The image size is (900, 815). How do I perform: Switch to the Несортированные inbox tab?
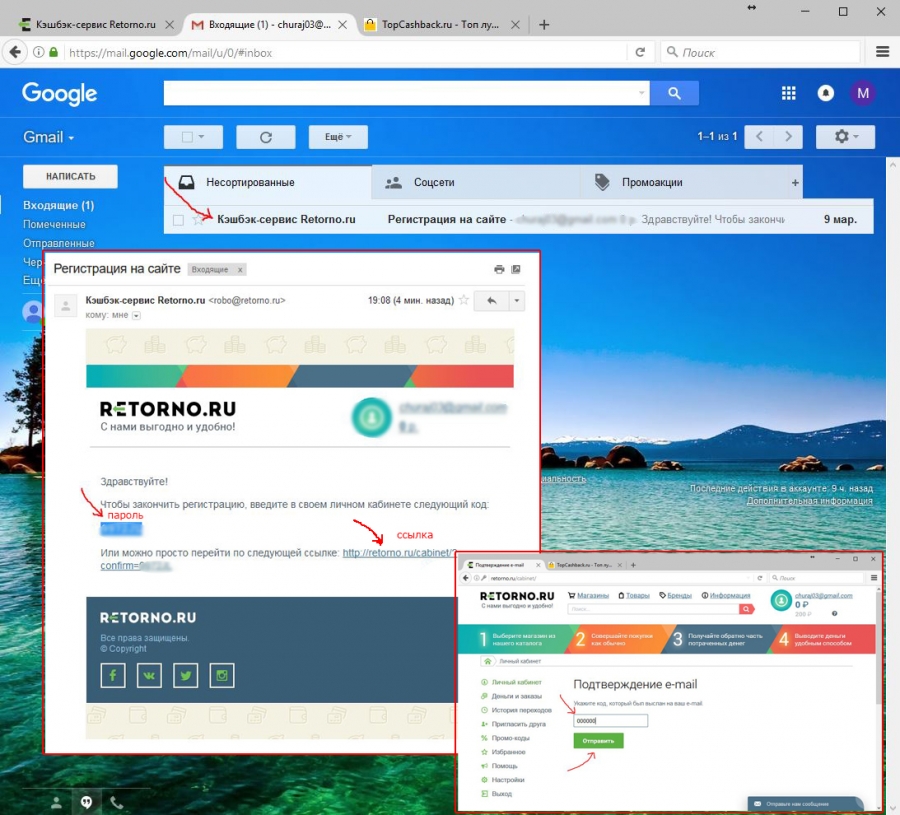pyautogui.click(x=268, y=183)
